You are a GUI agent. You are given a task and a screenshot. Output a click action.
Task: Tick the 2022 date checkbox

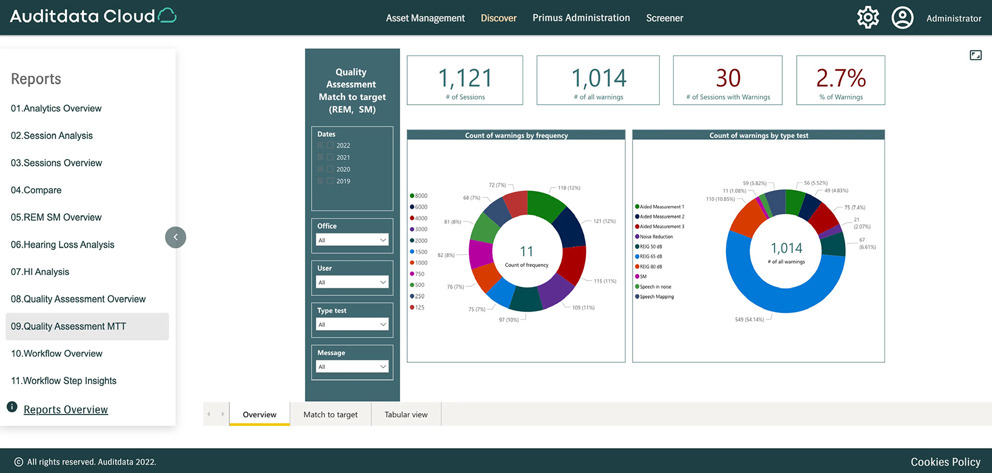click(330, 145)
